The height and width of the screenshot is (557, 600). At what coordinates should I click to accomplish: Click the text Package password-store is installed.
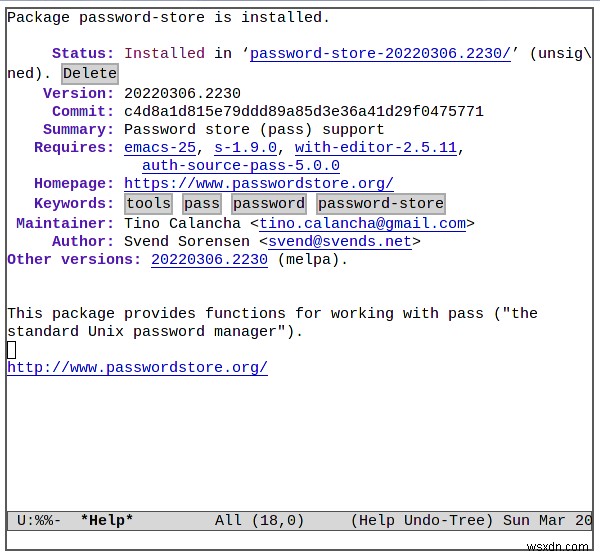pos(168,18)
